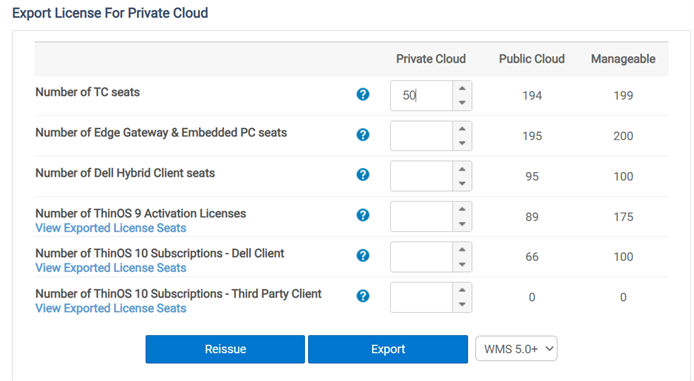Click the Manageable column header

click(623, 59)
